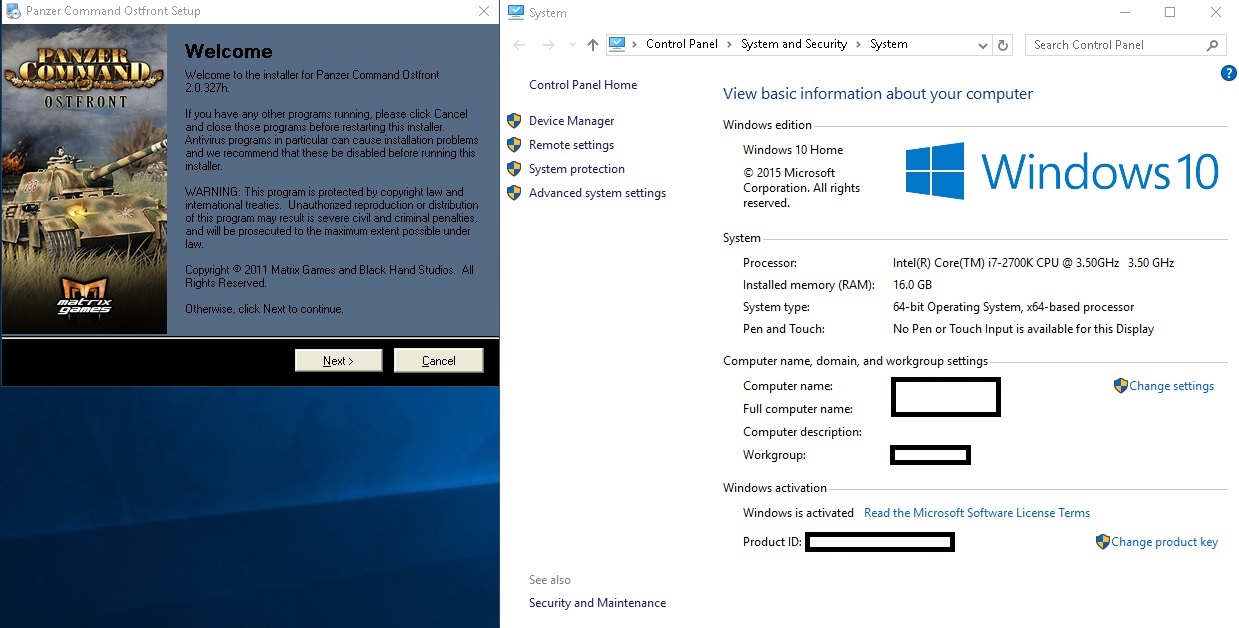Expand the chevron after System and Security
This screenshot has width=1239, height=628.
858,44
